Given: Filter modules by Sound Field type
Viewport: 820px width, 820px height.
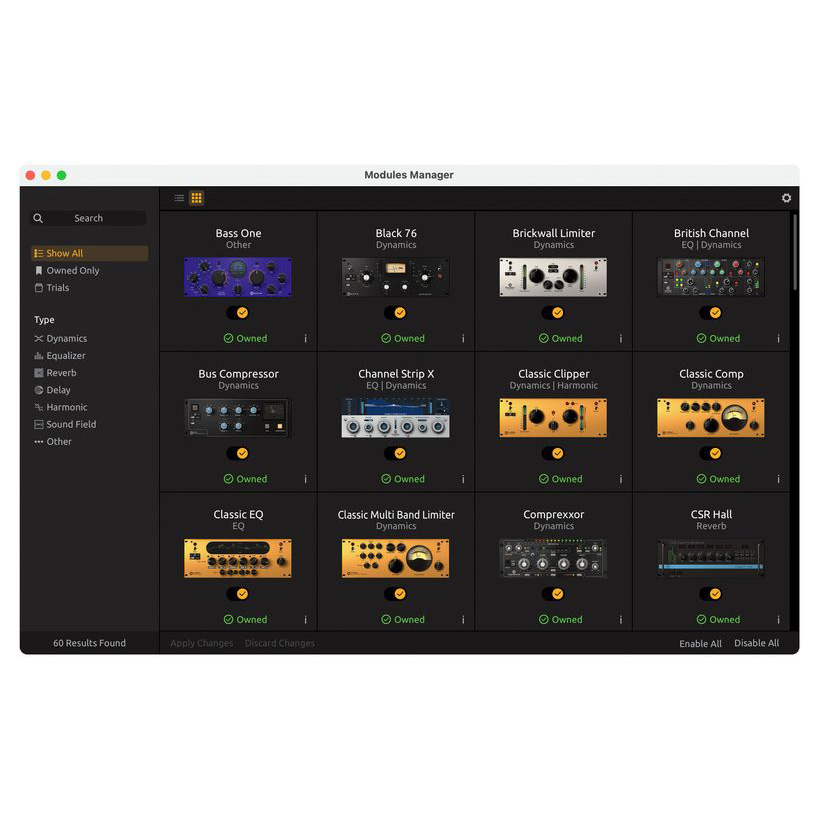Looking at the screenshot, I should (x=65, y=425).
